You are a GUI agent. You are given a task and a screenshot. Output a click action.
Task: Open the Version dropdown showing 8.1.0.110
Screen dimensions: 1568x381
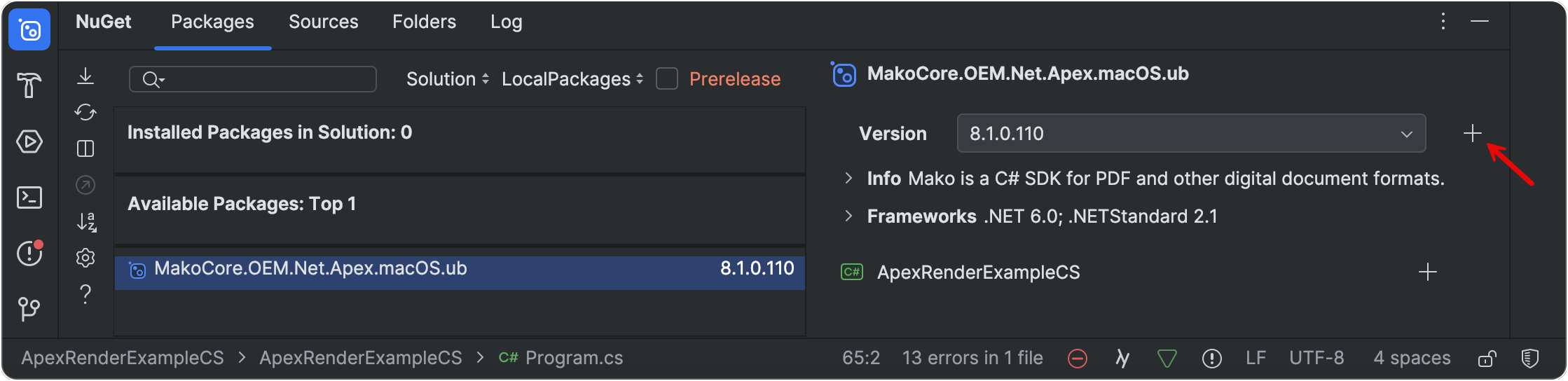pyautogui.click(x=1191, y=133)
